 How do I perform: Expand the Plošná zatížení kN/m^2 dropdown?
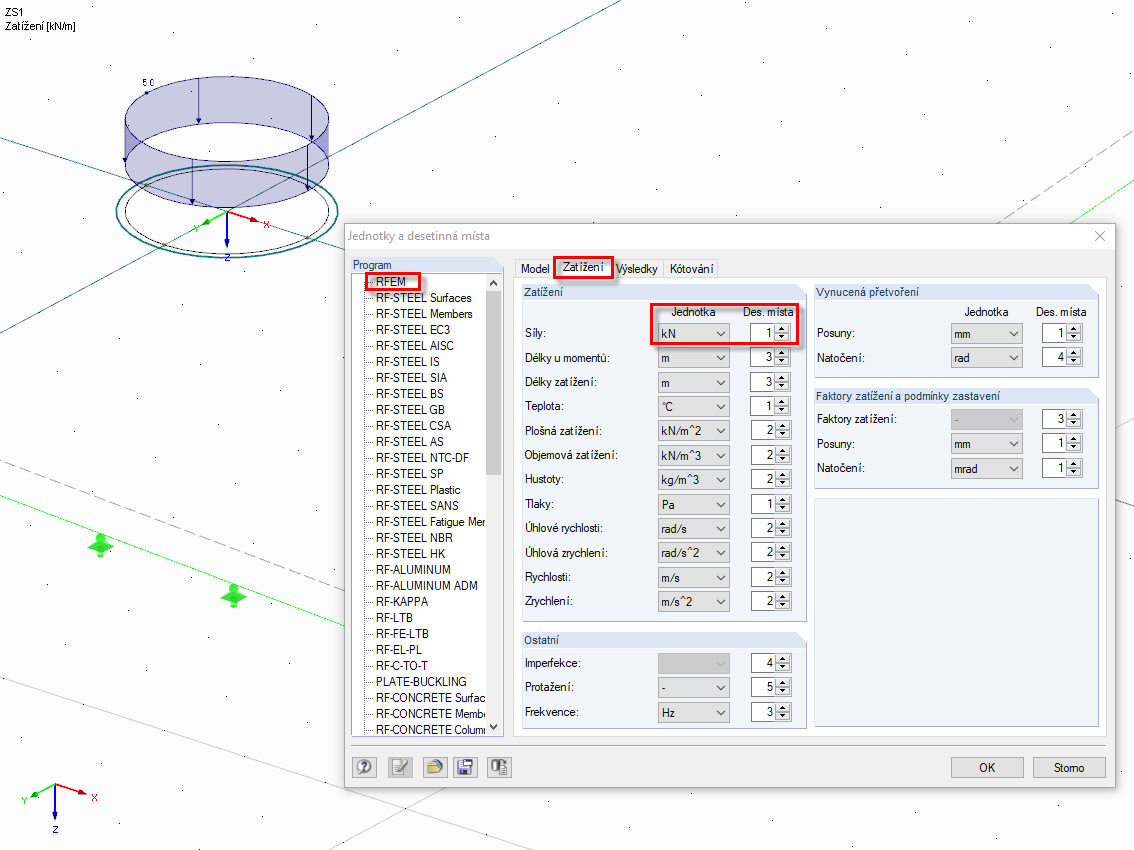(x=693, y=430)
